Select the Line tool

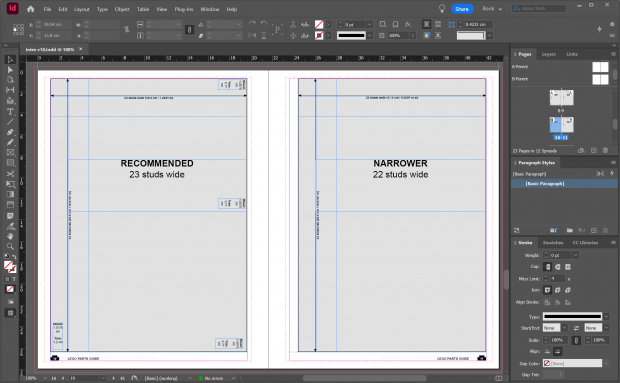click(10, 122)
